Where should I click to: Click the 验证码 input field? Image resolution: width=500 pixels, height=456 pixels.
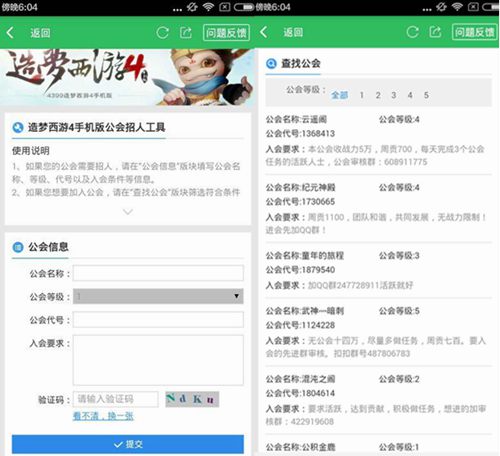point(116,399)
